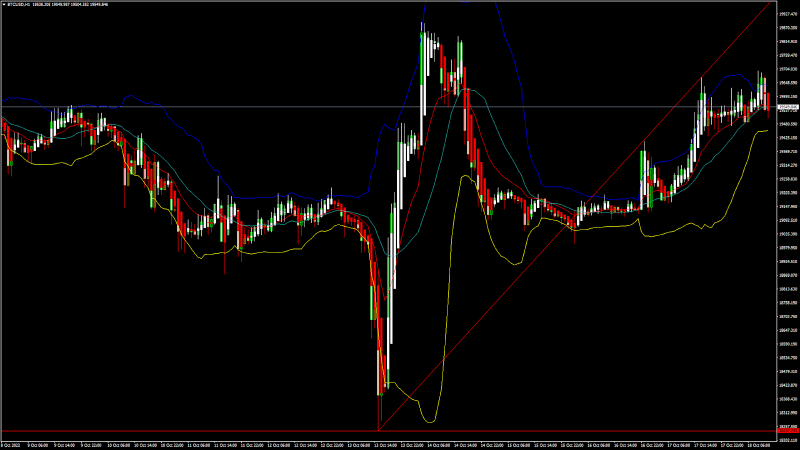Click the '16 Oct 06:00' time axis label
Image resolution: width=800 pixels, height=450 pixels.
598,445
